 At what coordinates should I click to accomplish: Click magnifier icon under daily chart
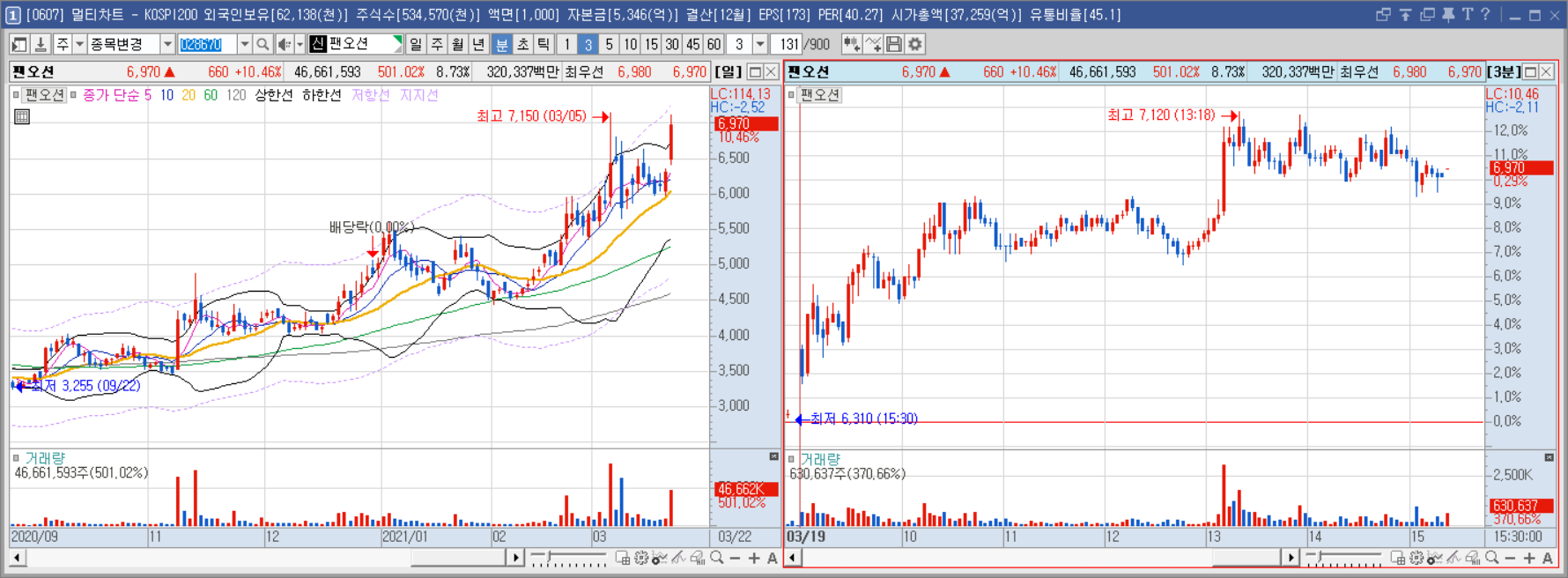pos(717,558)
